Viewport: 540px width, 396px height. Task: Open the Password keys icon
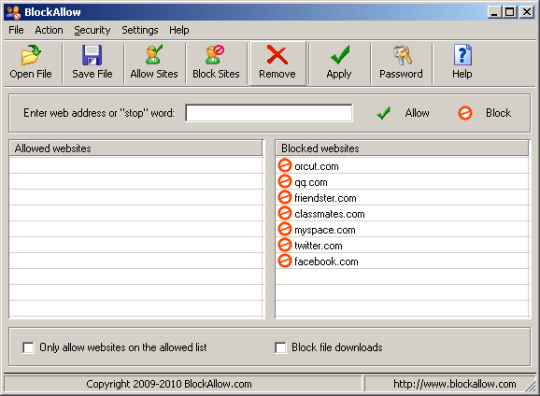(x=402, y=55)
